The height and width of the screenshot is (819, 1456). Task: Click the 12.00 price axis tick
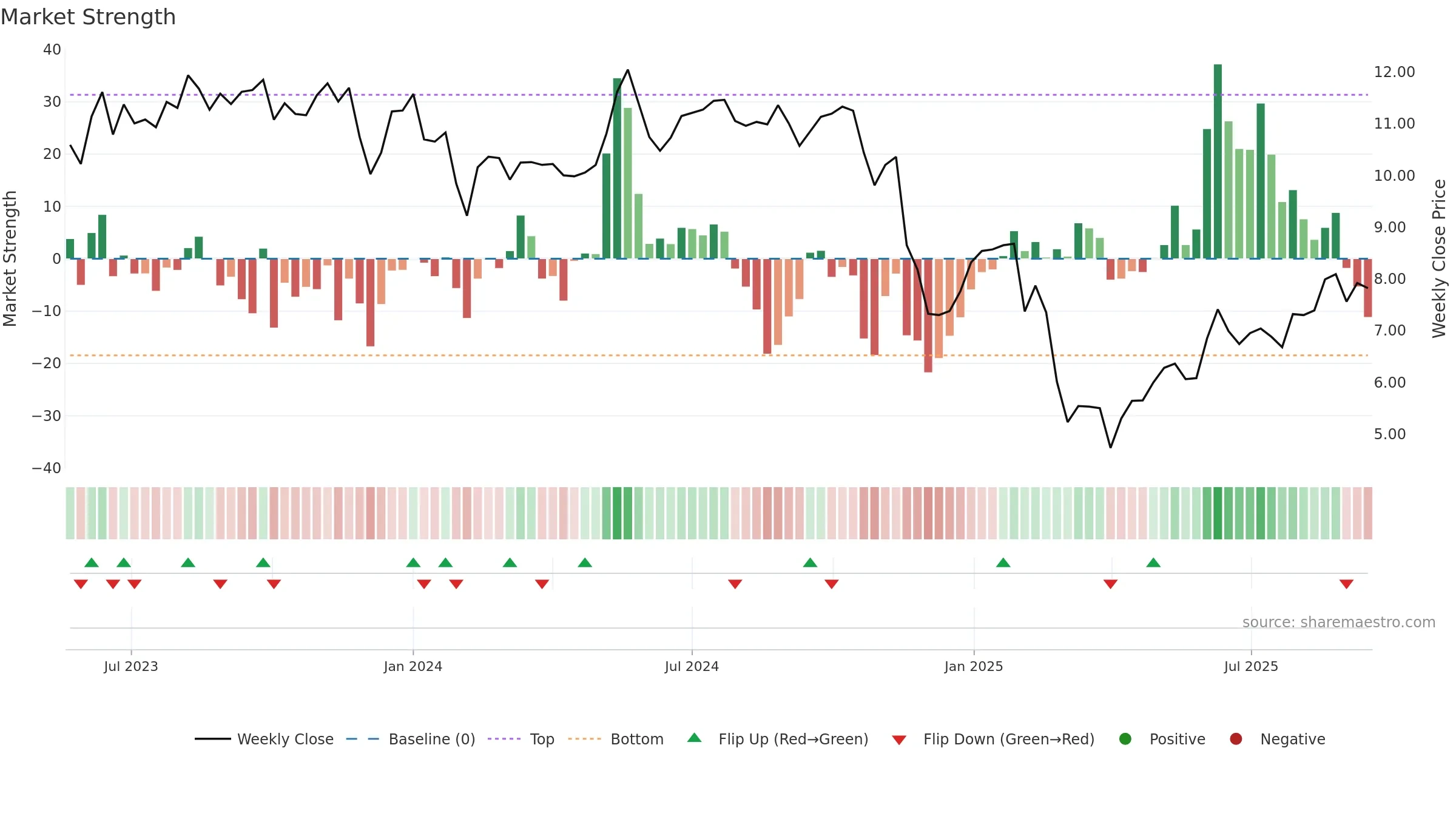[x=1394, y=72]
